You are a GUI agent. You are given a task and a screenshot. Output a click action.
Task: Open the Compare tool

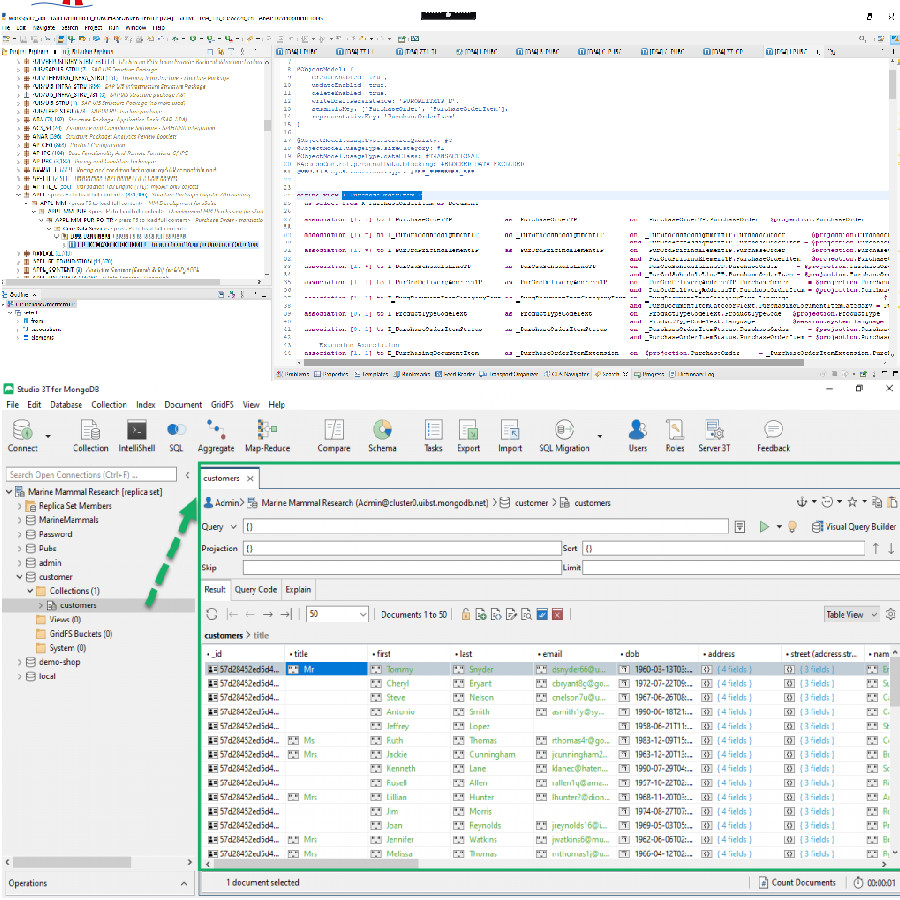333,432
